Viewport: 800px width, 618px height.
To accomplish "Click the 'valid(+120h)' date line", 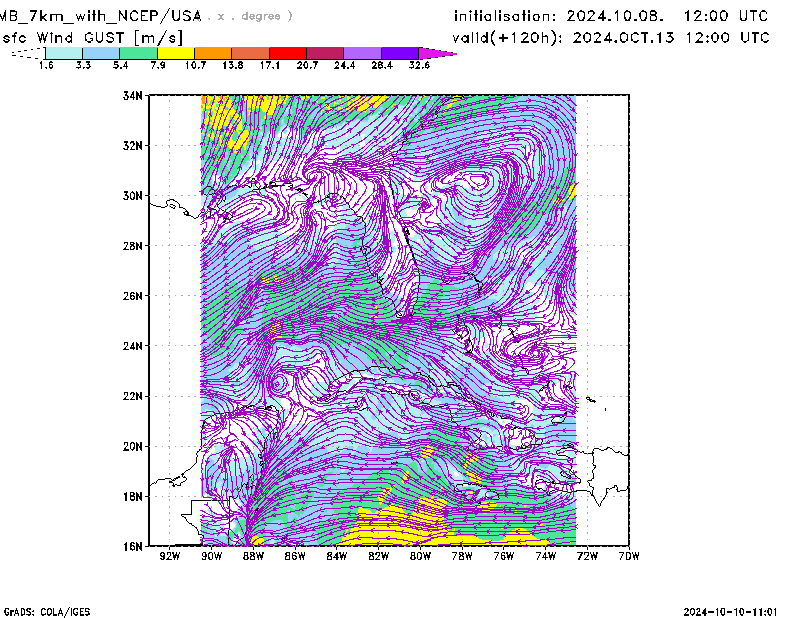I will pos(611,38).
